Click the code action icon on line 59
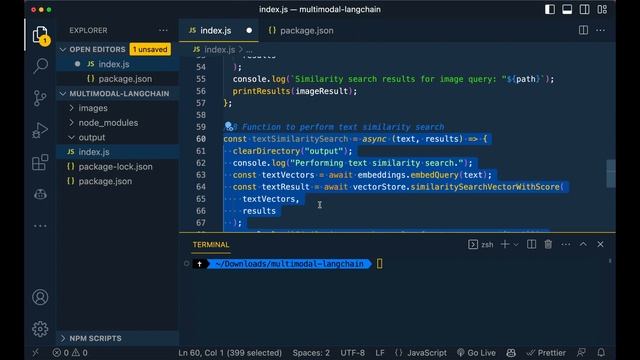The height and width of the screenshot is (360, 640). [x=229, y=126]
